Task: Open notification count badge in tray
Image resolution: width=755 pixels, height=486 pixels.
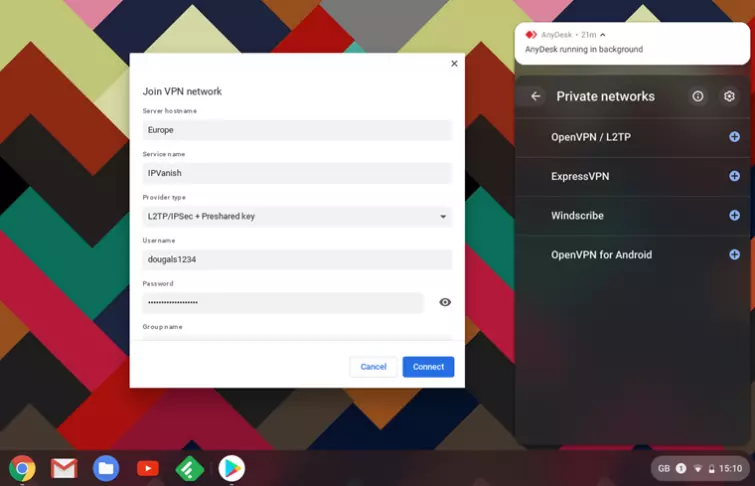Action: [681, 468]
